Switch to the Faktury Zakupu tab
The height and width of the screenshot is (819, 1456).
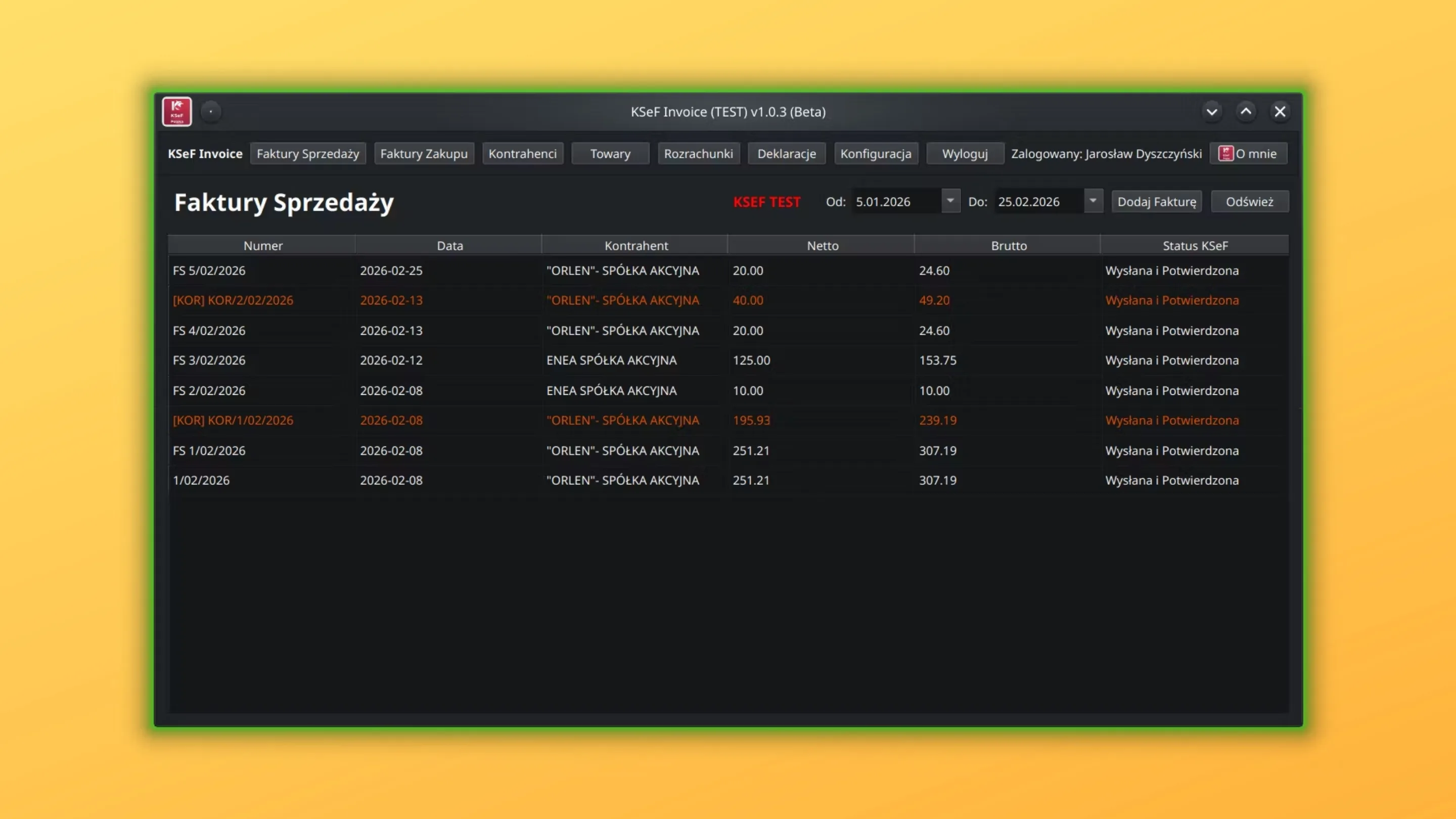423,153
